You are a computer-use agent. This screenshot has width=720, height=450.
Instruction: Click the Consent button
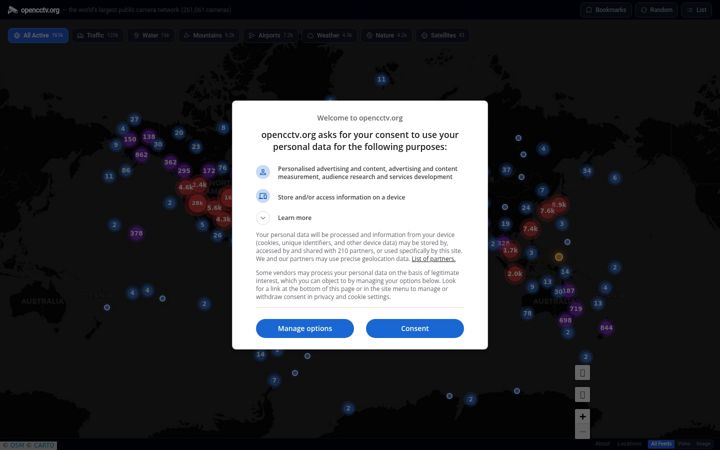(415, 328)
